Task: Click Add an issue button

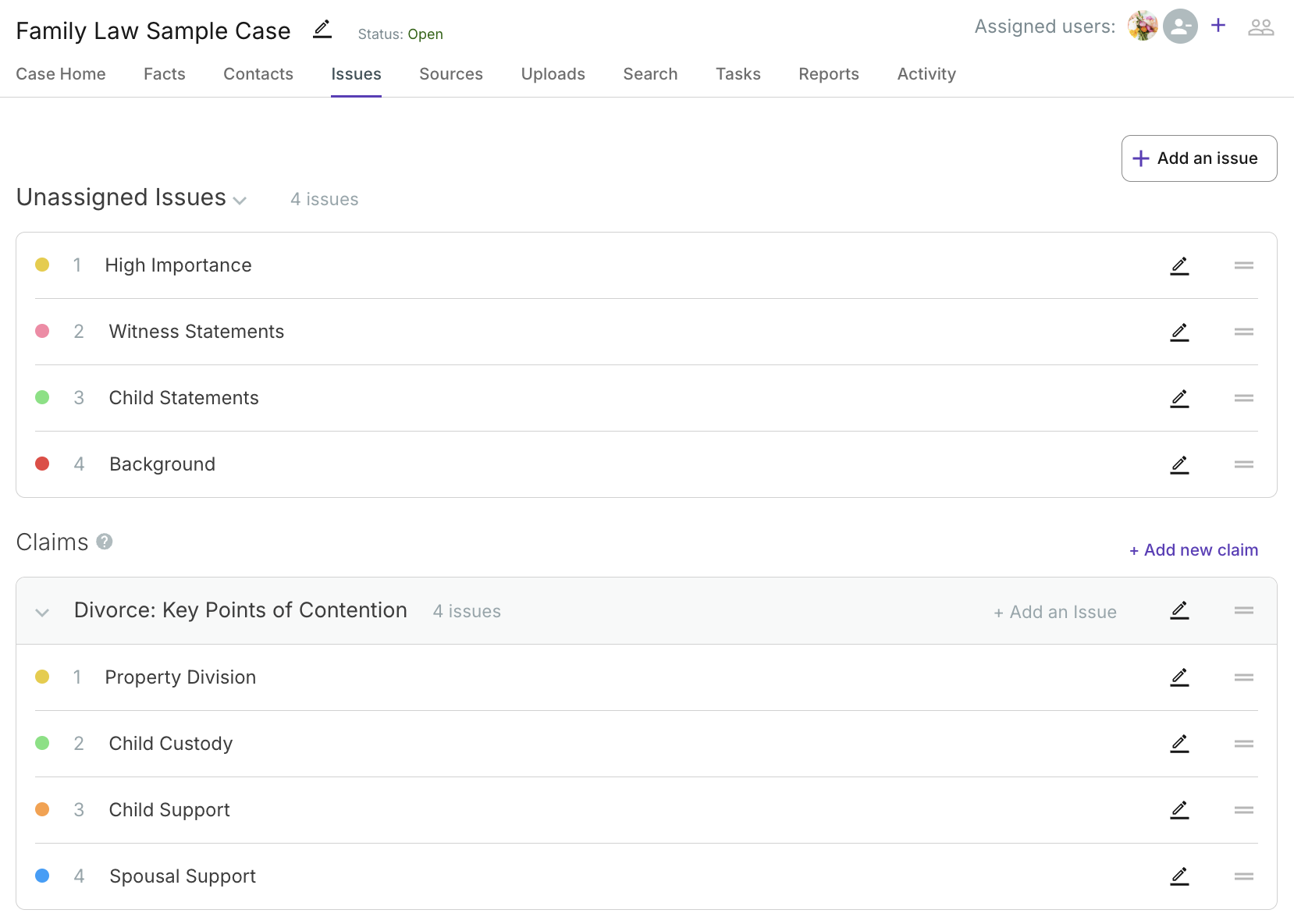Action: click(x=1199, y=158)
